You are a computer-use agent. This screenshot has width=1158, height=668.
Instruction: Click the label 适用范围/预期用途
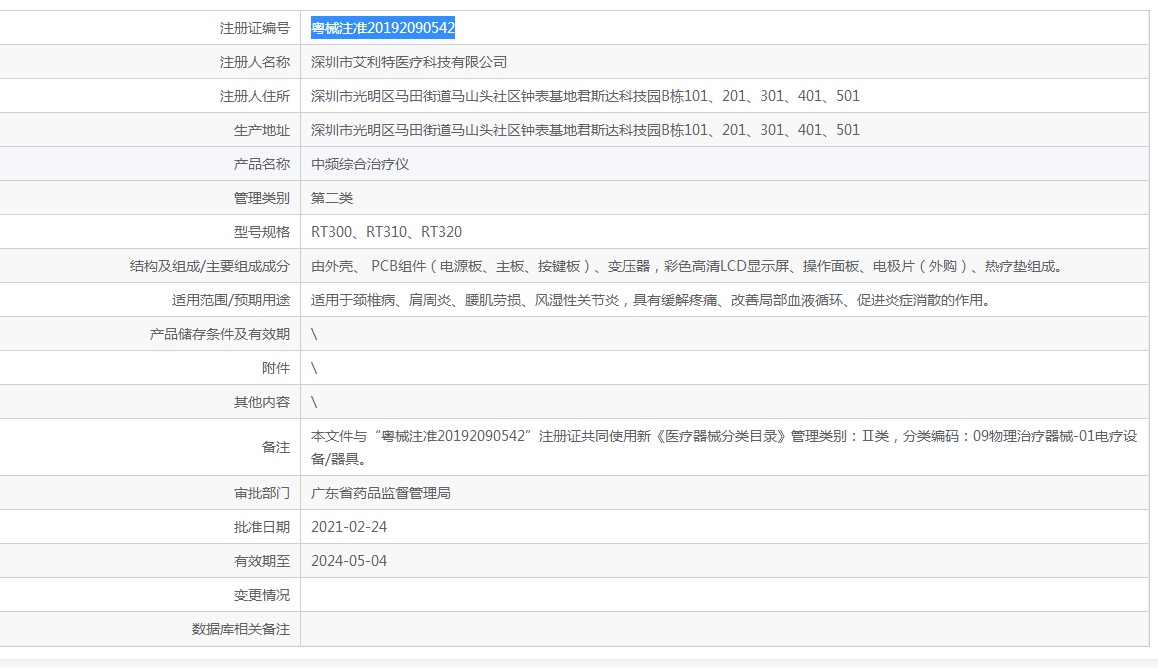click(231, 300)
